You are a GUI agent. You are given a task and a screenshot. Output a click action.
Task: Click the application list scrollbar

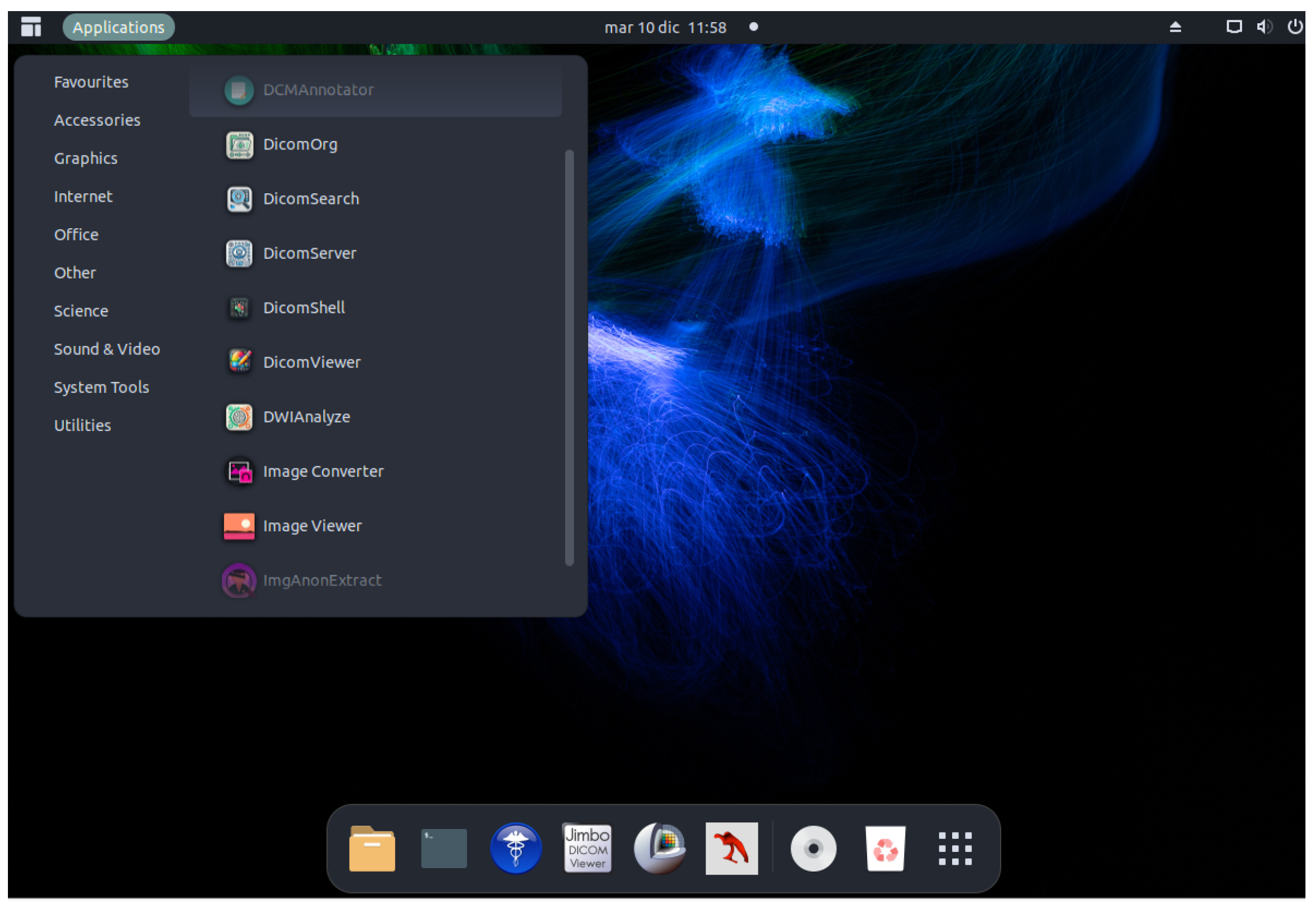[x=569, y=358]
